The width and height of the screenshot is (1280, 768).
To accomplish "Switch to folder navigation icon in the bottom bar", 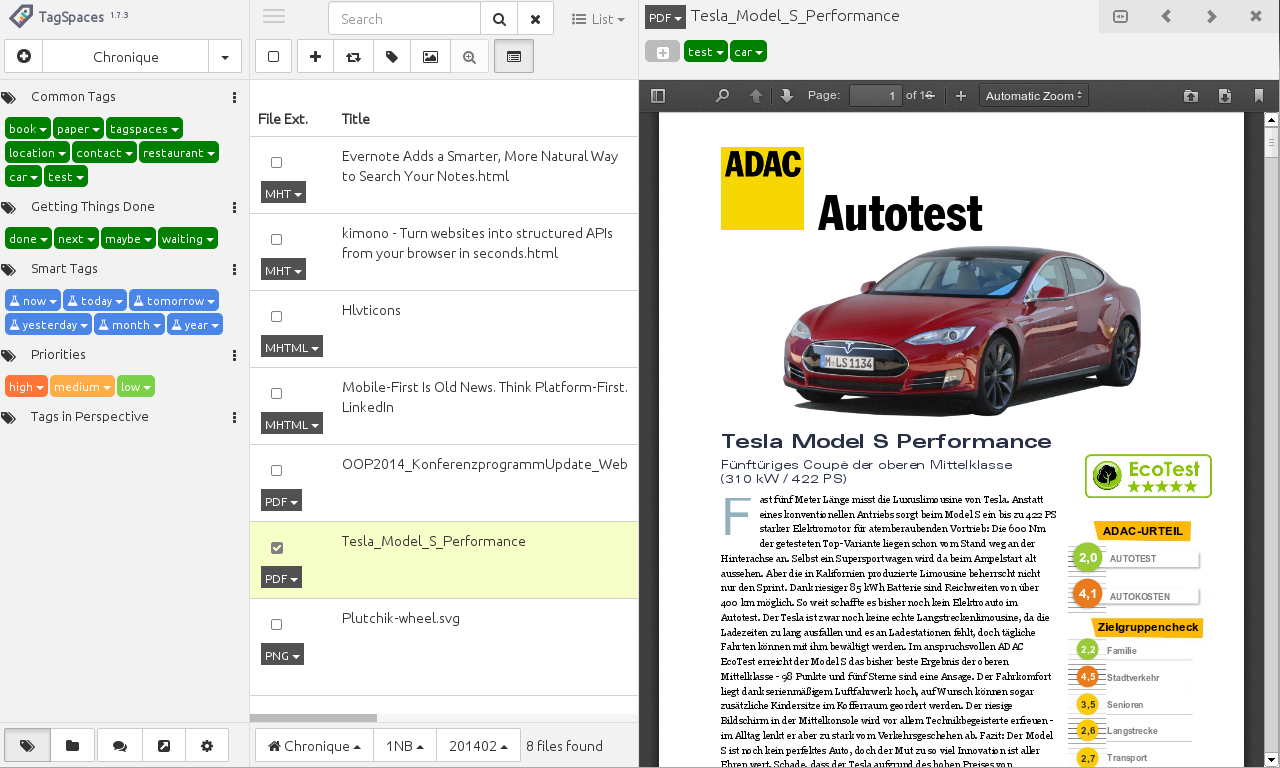I will [x=73, y=746].
